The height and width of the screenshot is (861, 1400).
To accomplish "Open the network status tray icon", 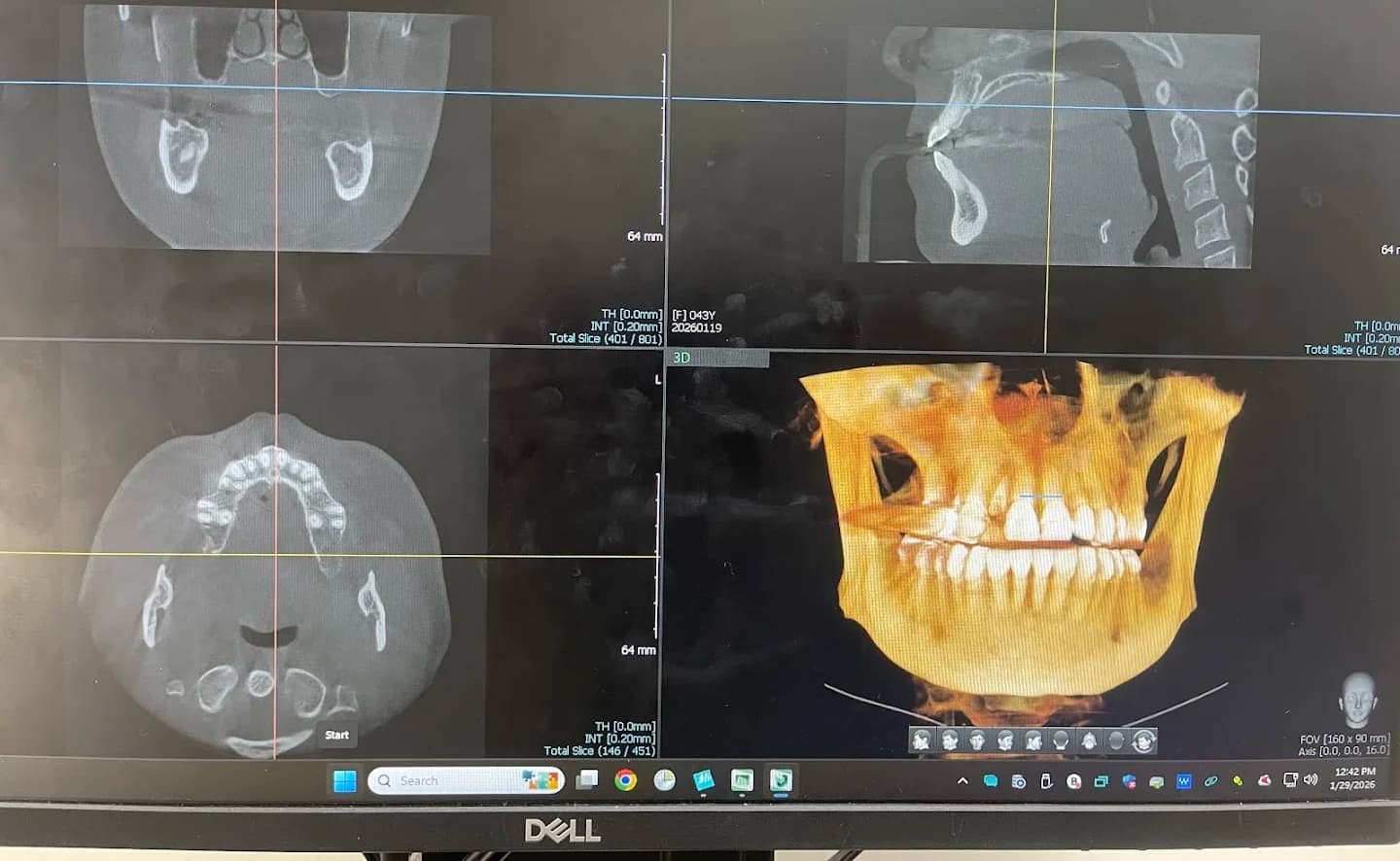I will pyautogui.click(x=1290, y=780).
